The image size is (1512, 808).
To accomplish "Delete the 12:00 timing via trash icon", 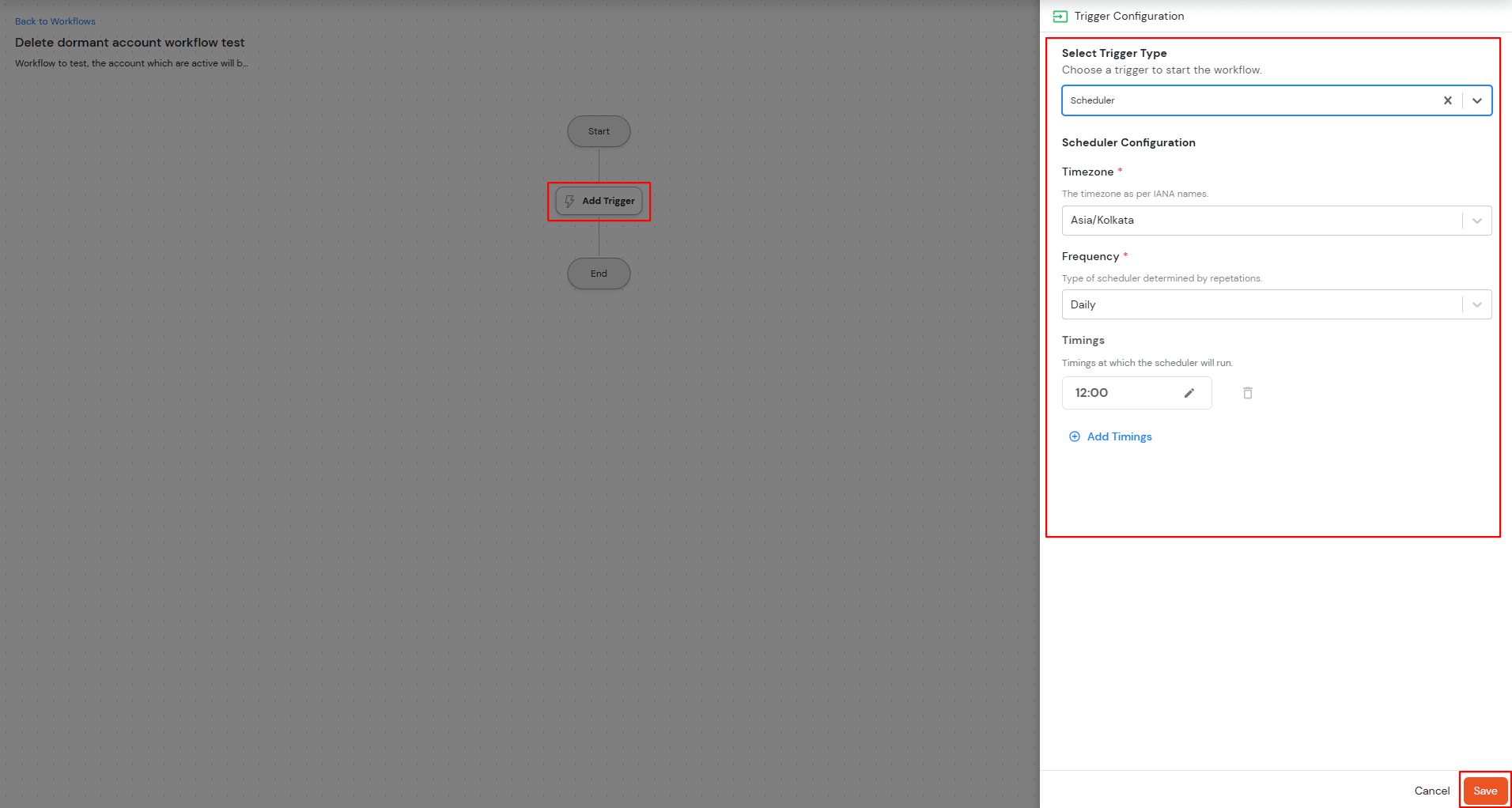I will pyautogui.click(x=1247, y=392).
